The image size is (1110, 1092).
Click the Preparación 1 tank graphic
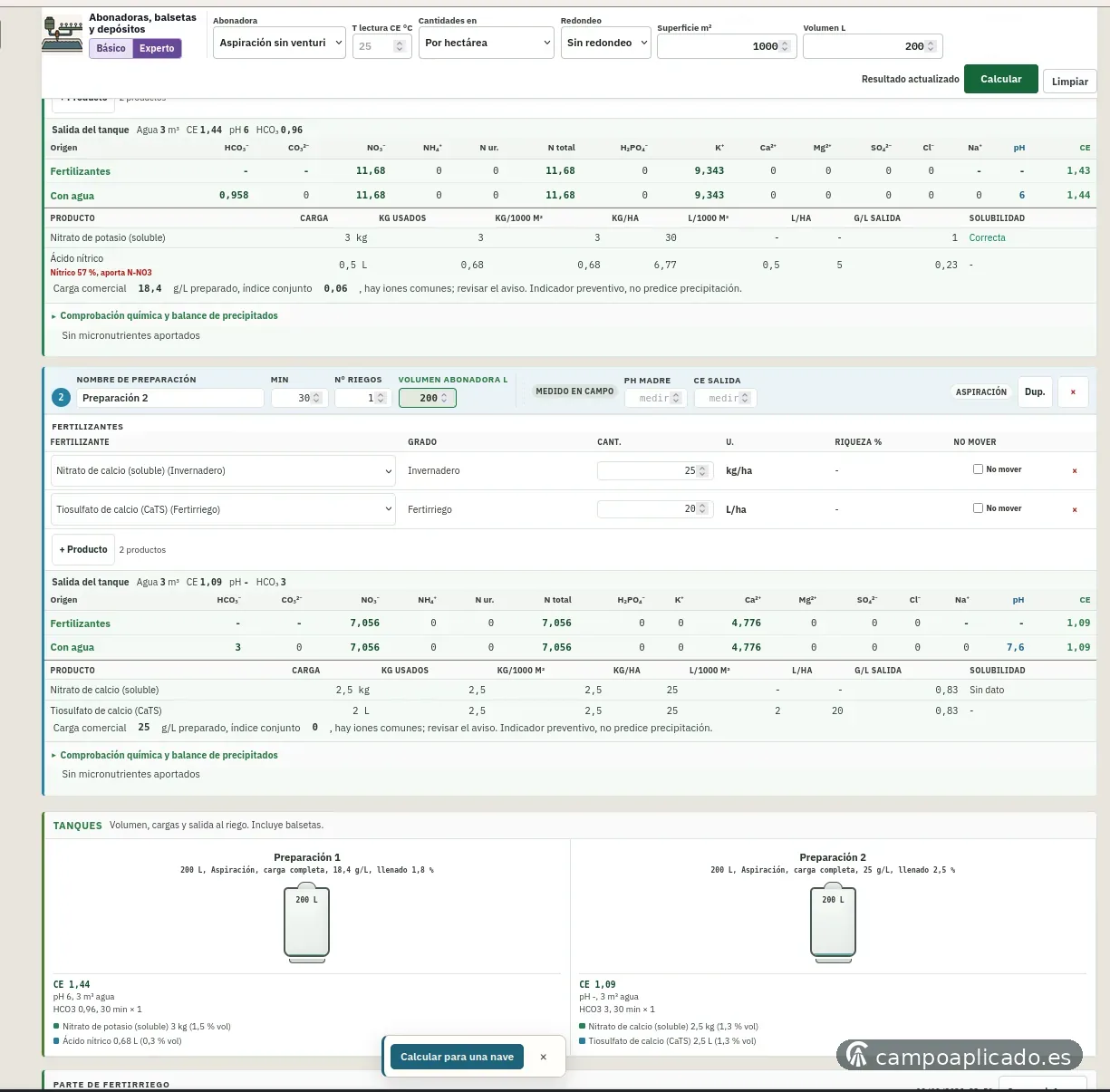tap(306, 922)
